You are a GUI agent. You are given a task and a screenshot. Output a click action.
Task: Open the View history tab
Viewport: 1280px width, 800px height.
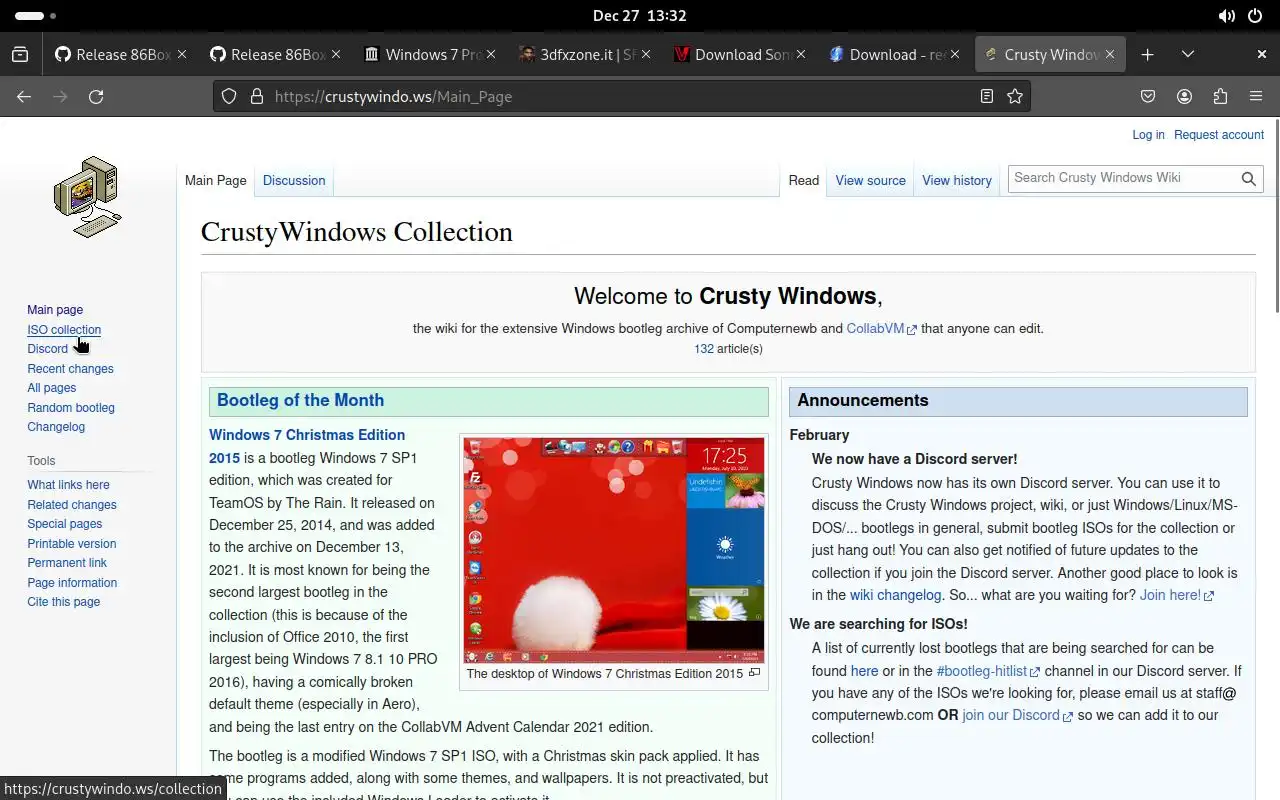click(957, 180)
